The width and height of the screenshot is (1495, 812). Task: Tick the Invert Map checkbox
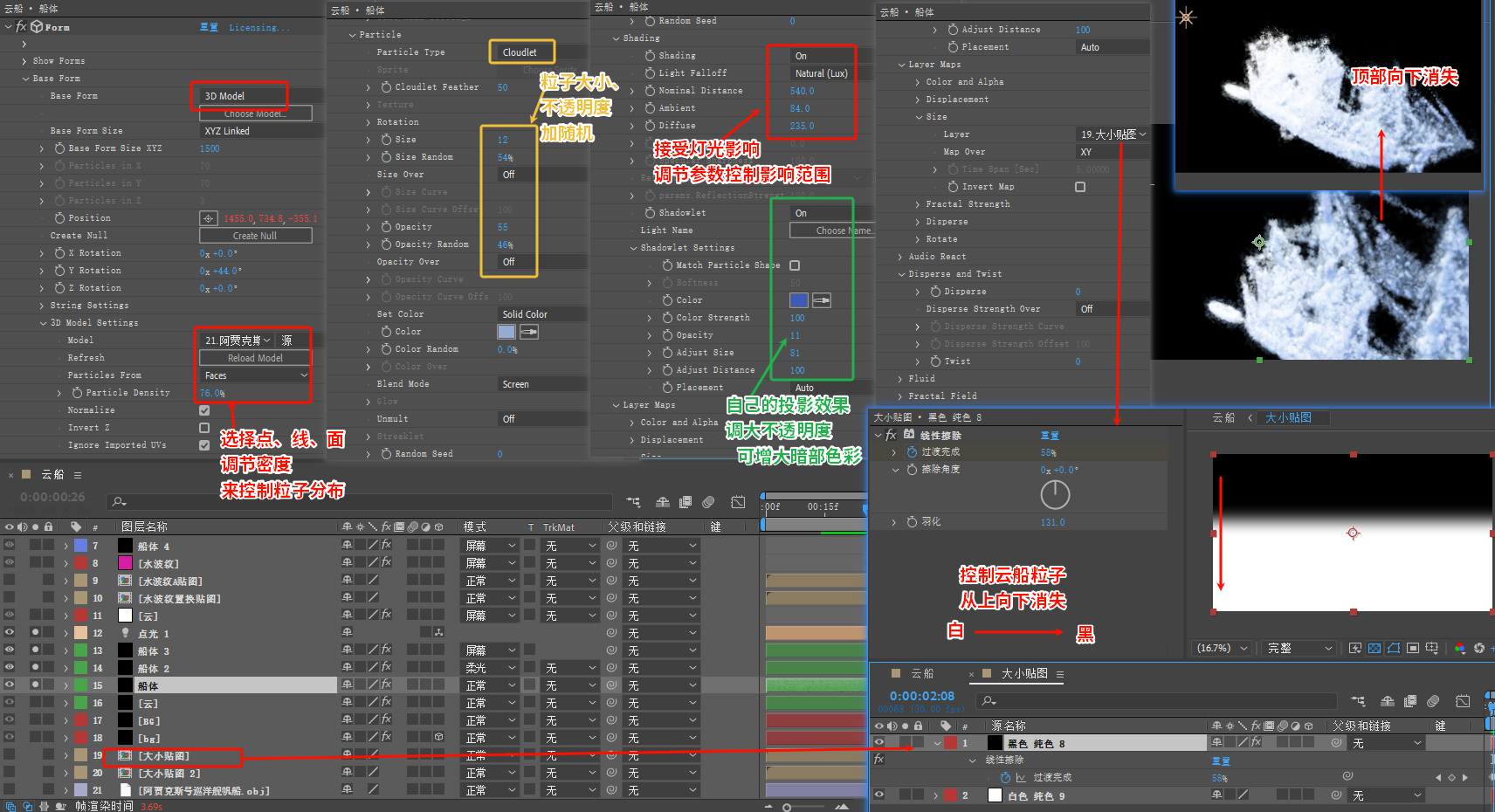point(1080,187)
